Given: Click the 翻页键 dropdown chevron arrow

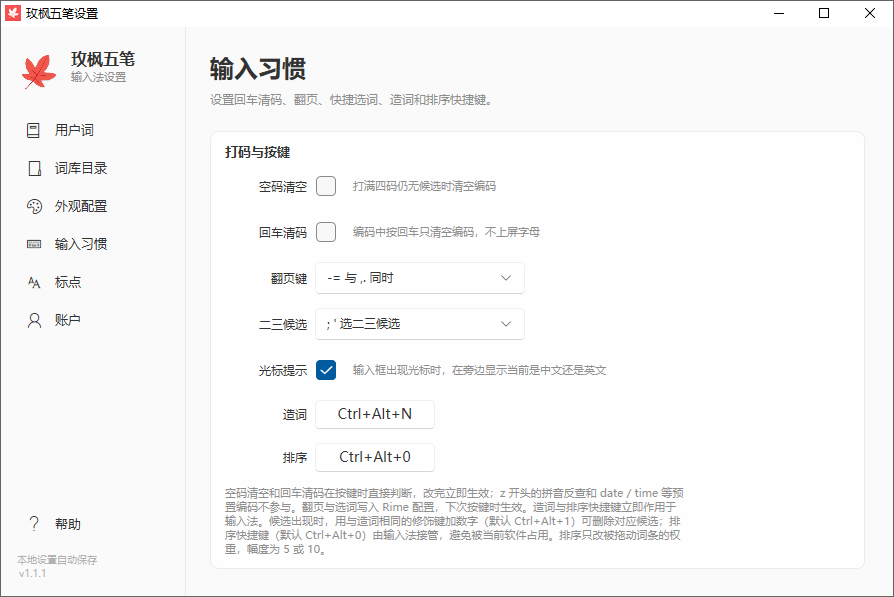Looking at the screenshot, I should (506, 278).
